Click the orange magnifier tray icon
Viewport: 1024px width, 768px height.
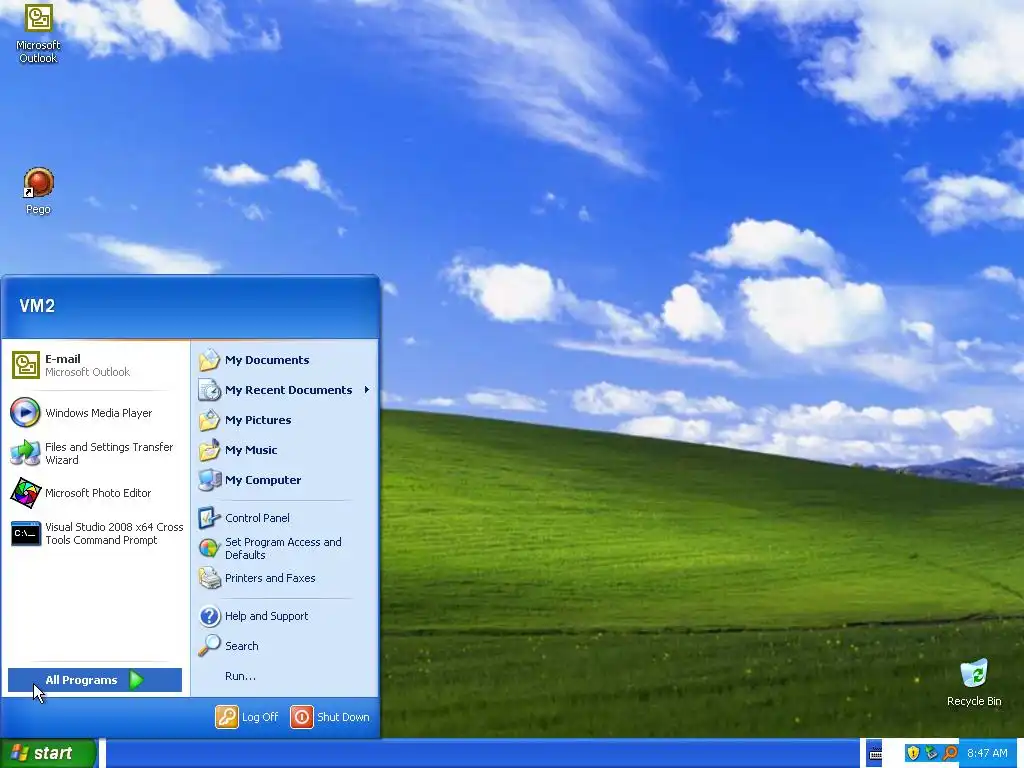pos(950,753)
